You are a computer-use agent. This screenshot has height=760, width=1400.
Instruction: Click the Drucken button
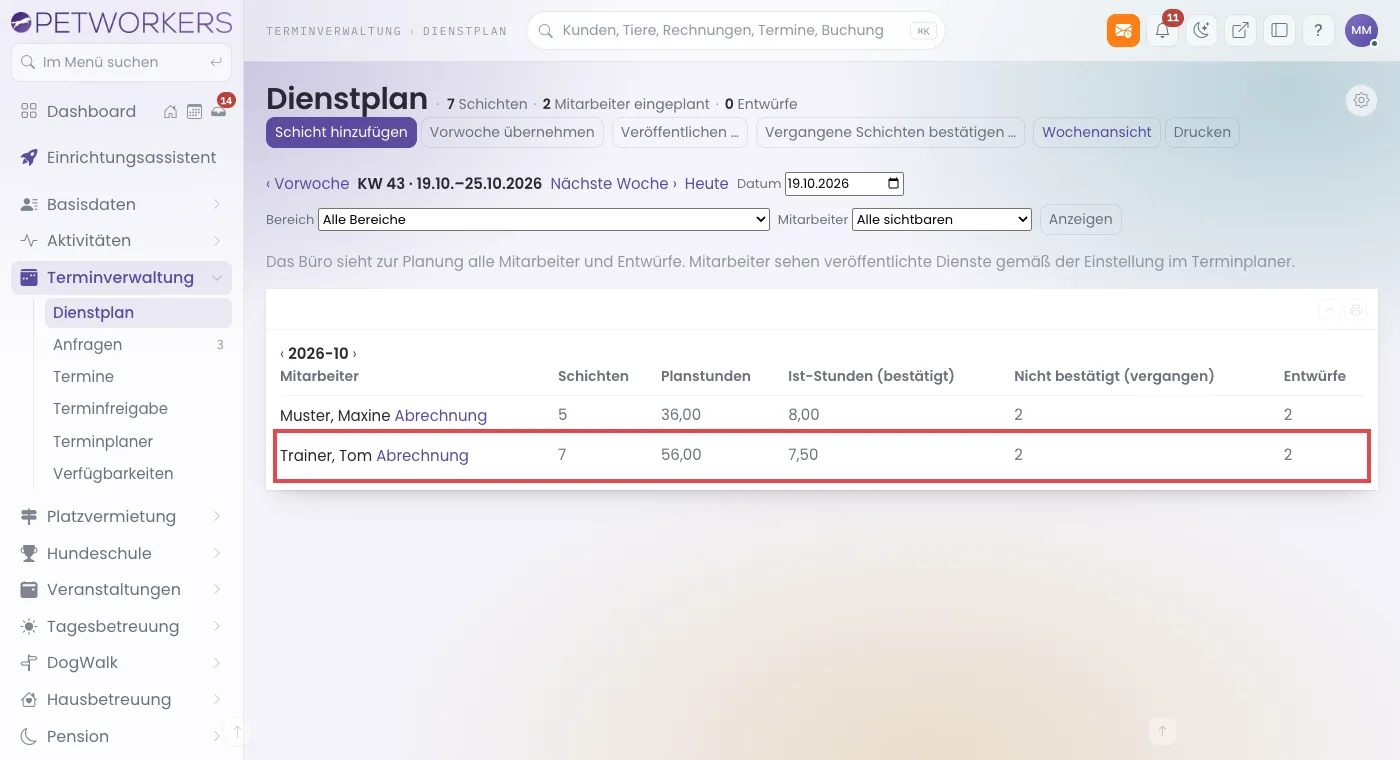[x=1202, y=132]
